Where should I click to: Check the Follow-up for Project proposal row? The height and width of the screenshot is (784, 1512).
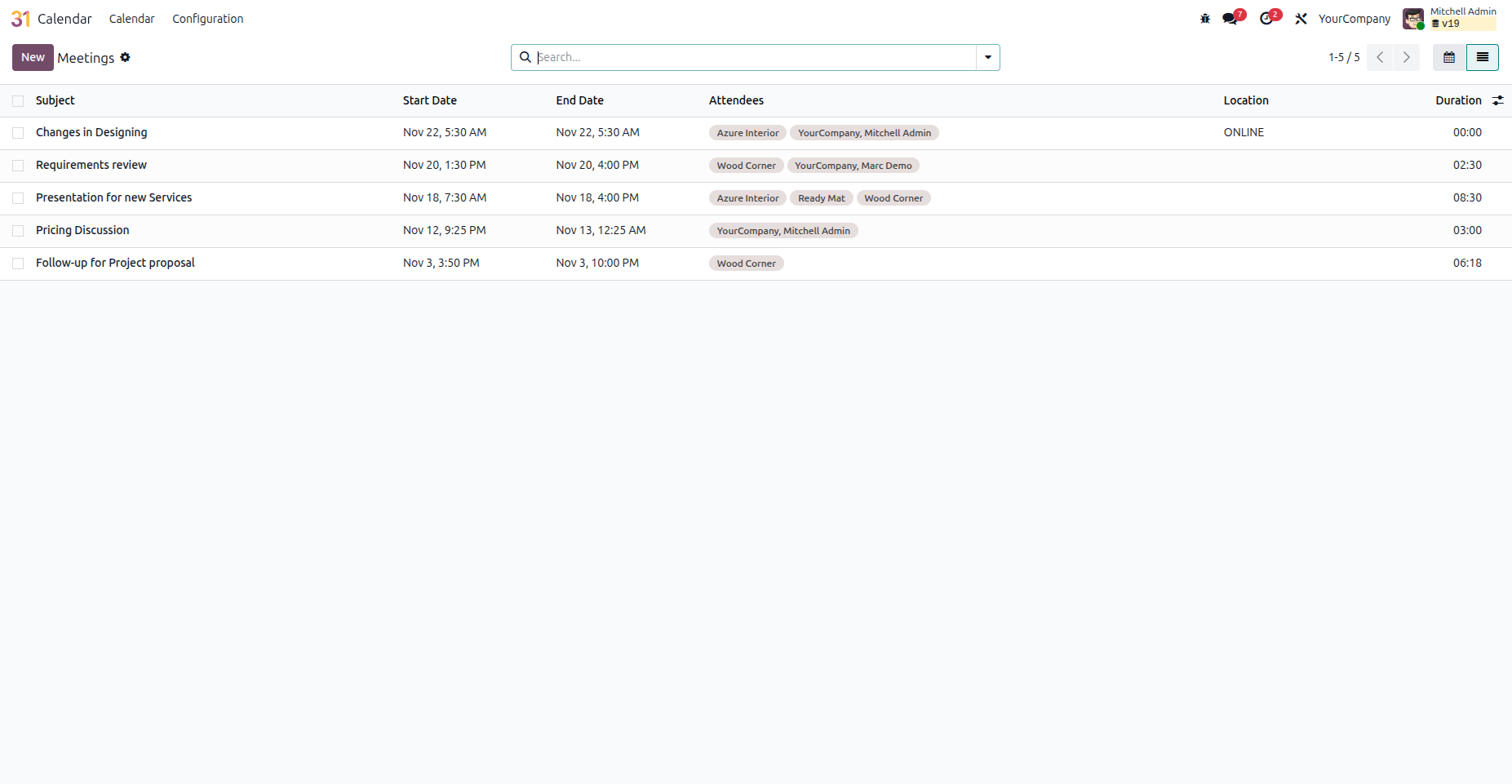point(18,264)
